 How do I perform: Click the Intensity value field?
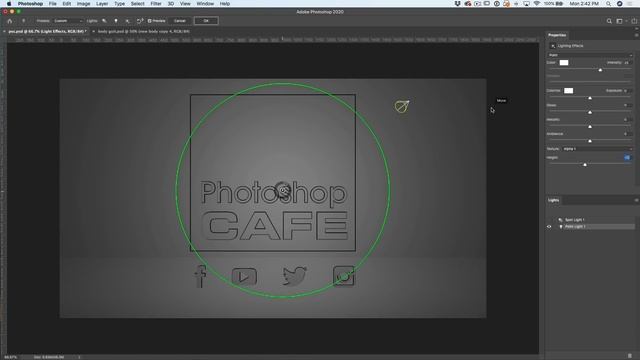tap(627, 63)
